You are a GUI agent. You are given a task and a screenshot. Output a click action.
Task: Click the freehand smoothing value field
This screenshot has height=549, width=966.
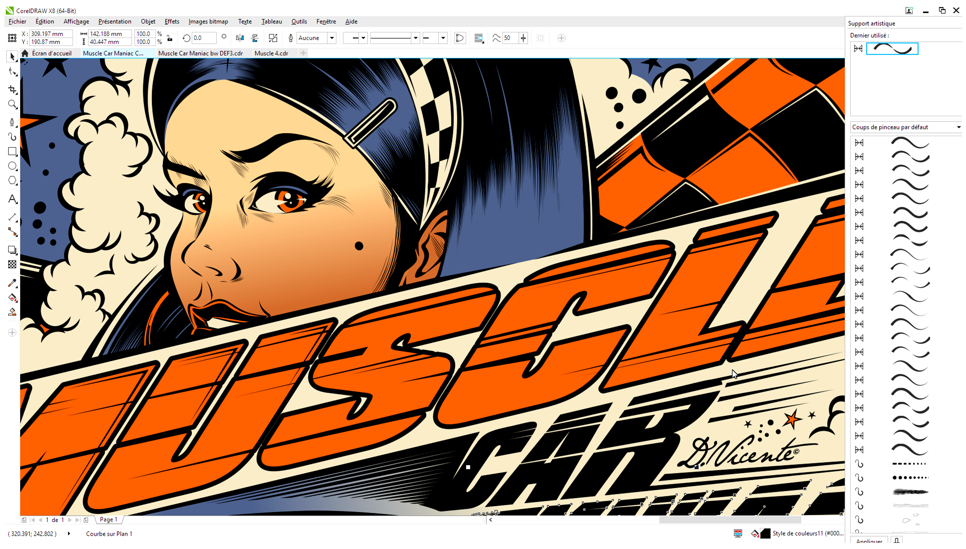coord(509,38)
